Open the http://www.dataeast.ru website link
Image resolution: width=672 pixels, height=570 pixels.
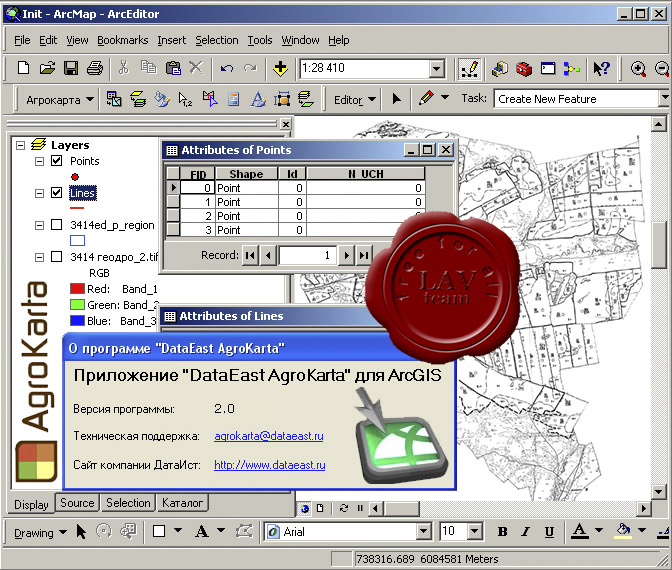(270, 465)
